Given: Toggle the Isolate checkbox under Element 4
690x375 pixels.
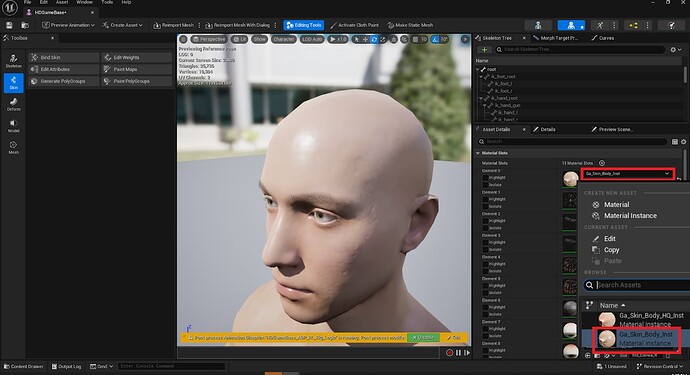Looking at the screenshot, I should 485,271.
